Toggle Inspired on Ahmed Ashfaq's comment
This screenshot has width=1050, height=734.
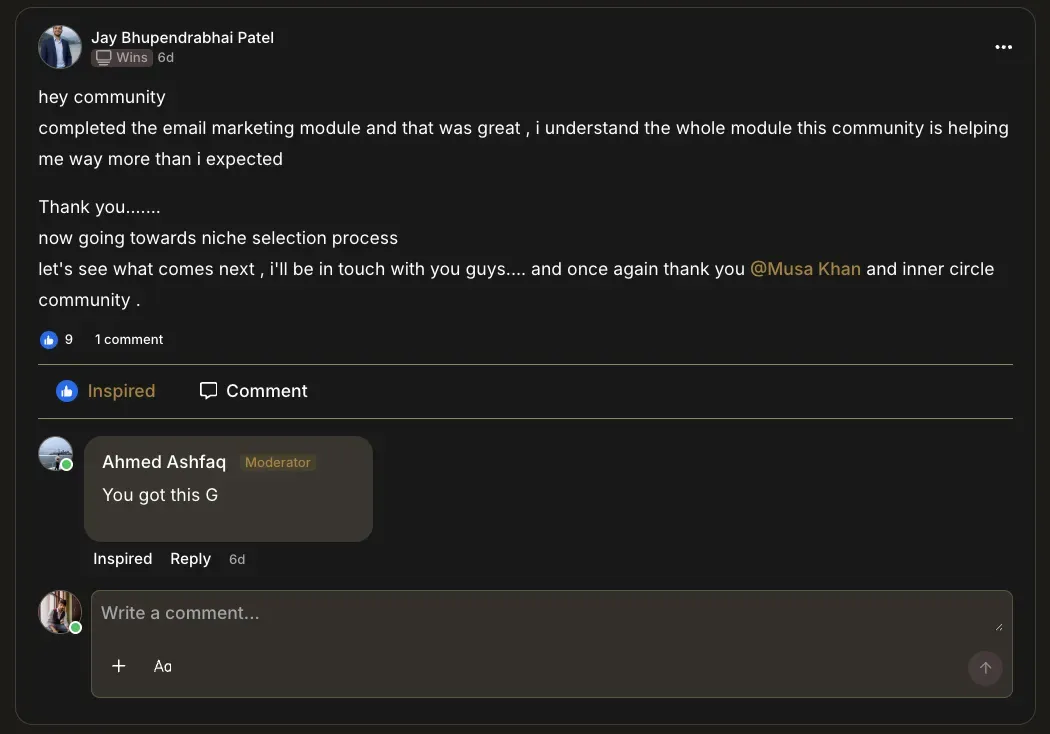[122, 559]
